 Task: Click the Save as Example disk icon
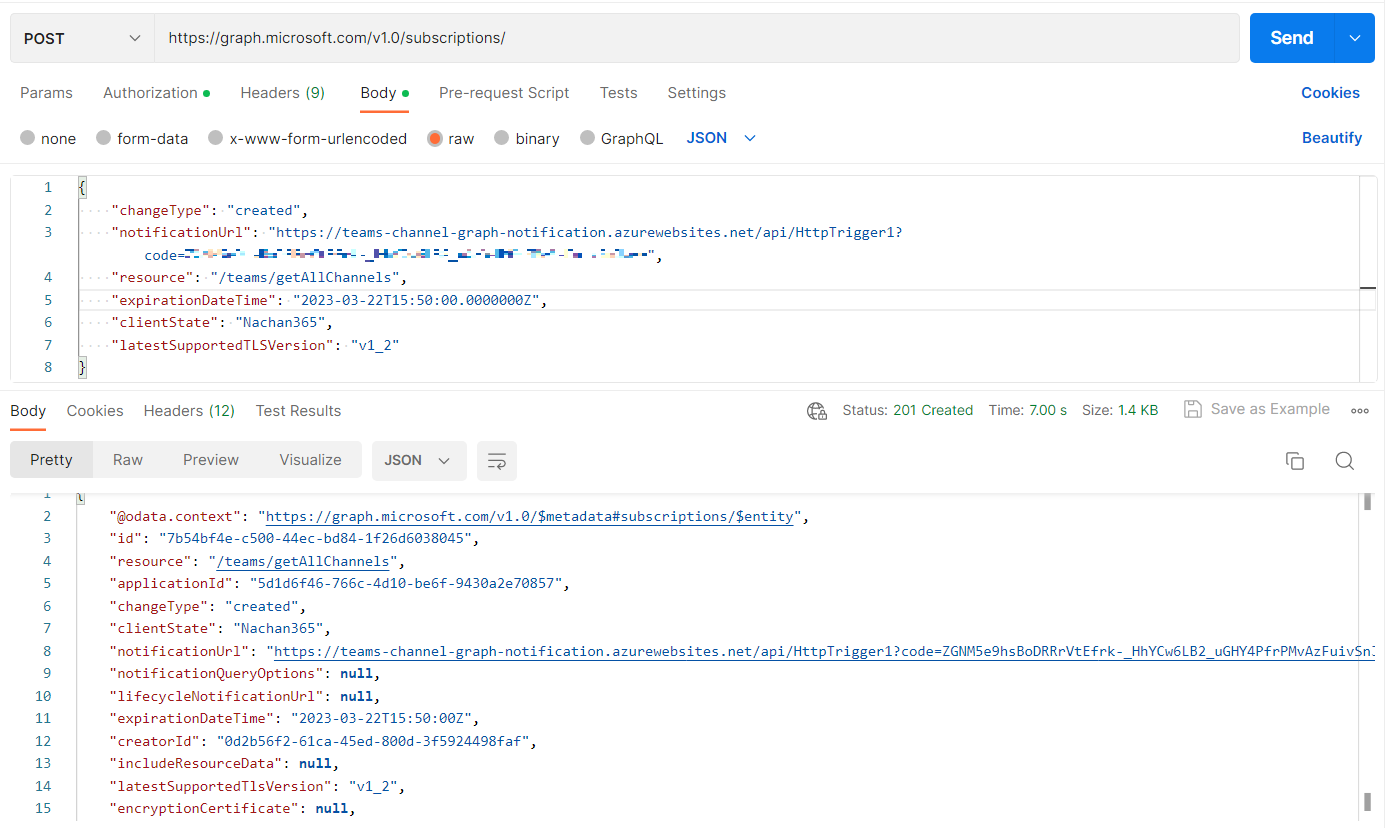point(1192,409)
